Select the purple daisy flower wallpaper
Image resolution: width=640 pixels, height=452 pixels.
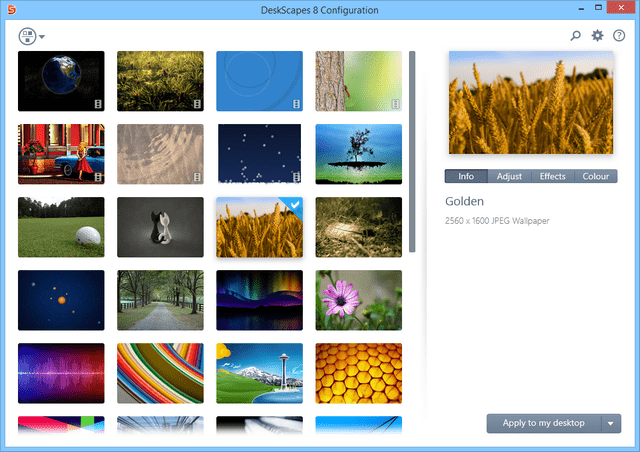[x=359, y=300]
